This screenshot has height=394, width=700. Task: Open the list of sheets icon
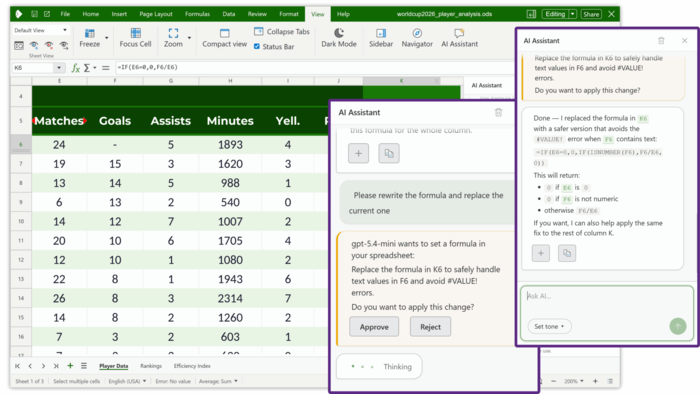click(x=83, y=366)
